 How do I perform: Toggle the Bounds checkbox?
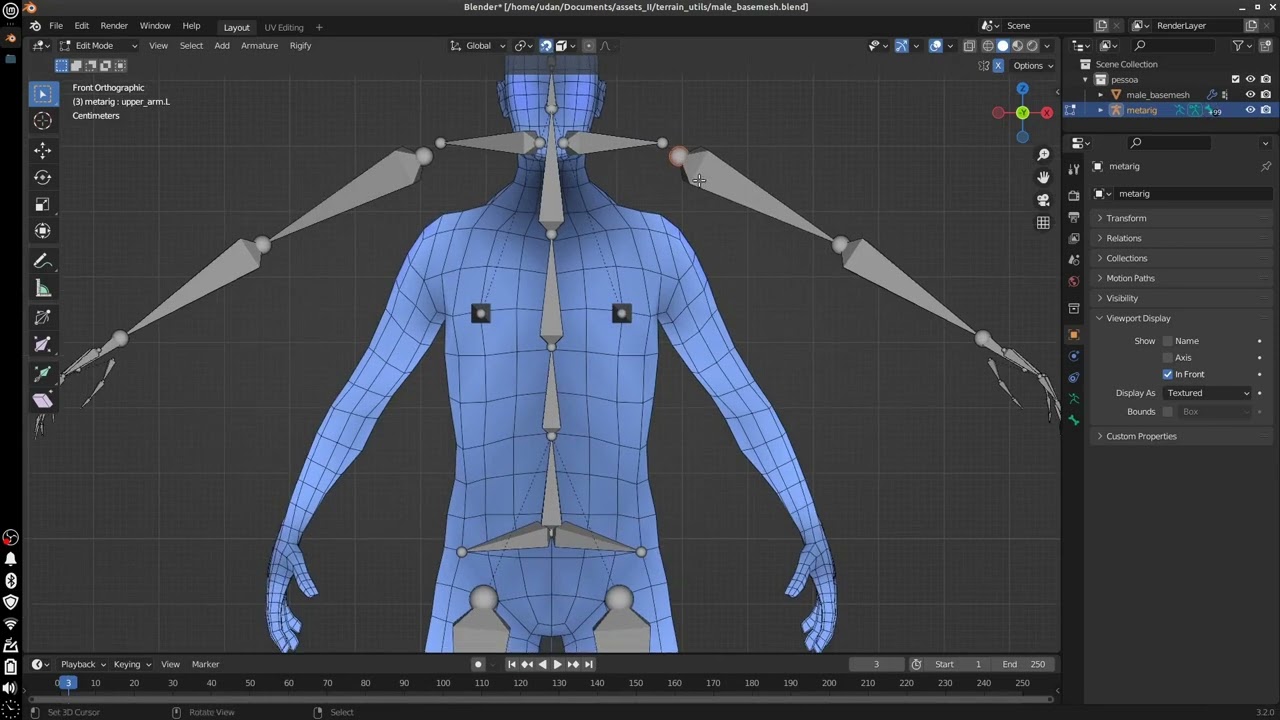click(1167, 412)
